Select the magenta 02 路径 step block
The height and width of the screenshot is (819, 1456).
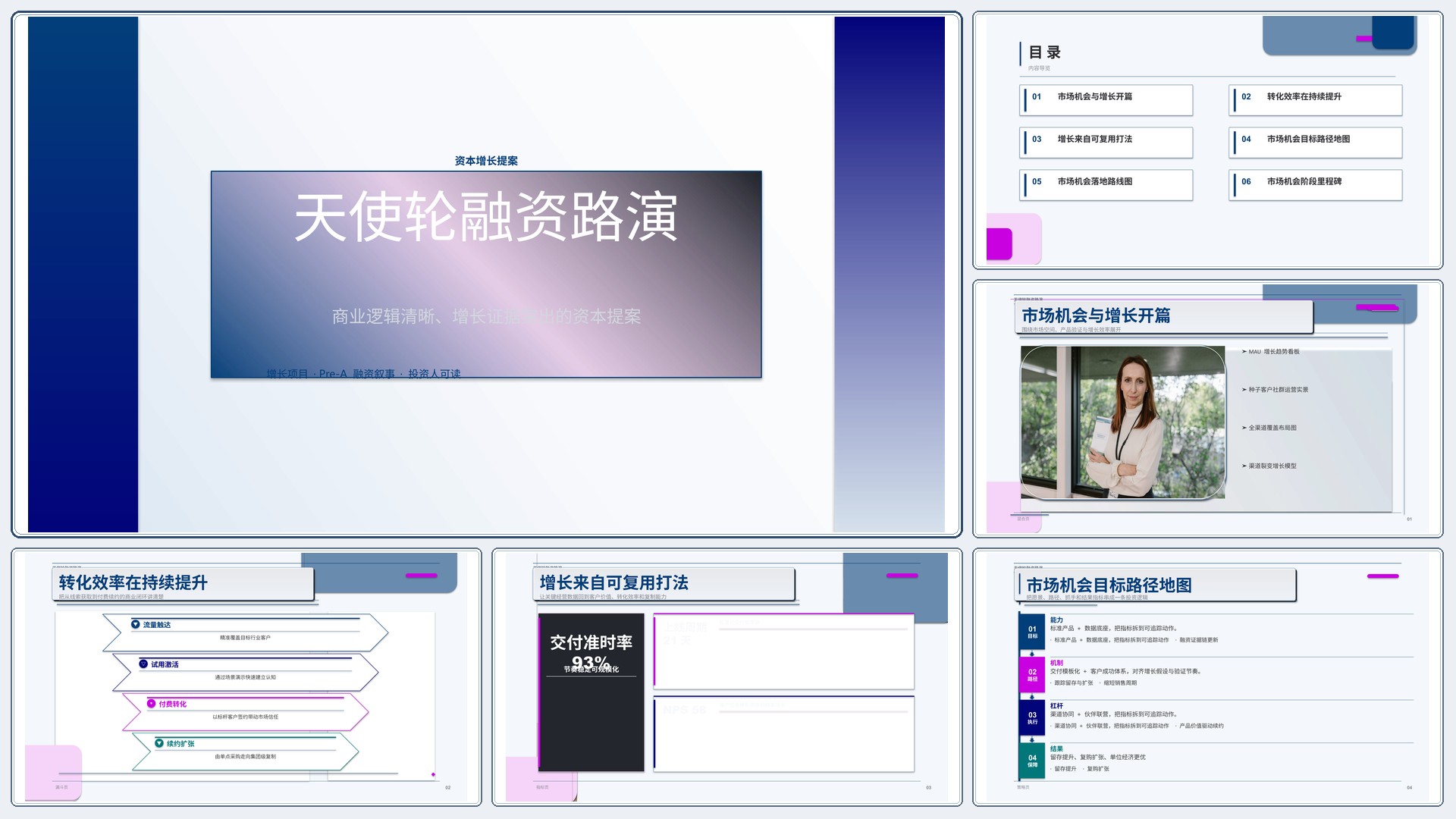[x=1032, y=675]
